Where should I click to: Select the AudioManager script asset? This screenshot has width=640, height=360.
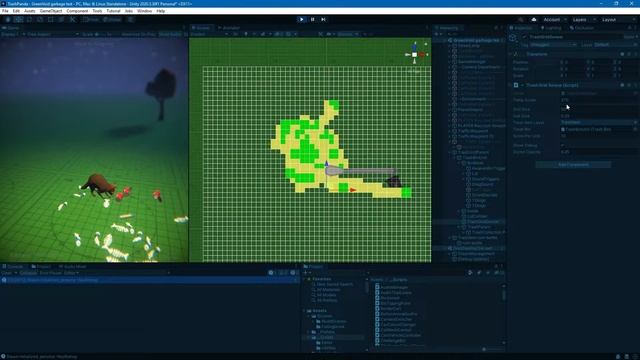click(393, 287)
